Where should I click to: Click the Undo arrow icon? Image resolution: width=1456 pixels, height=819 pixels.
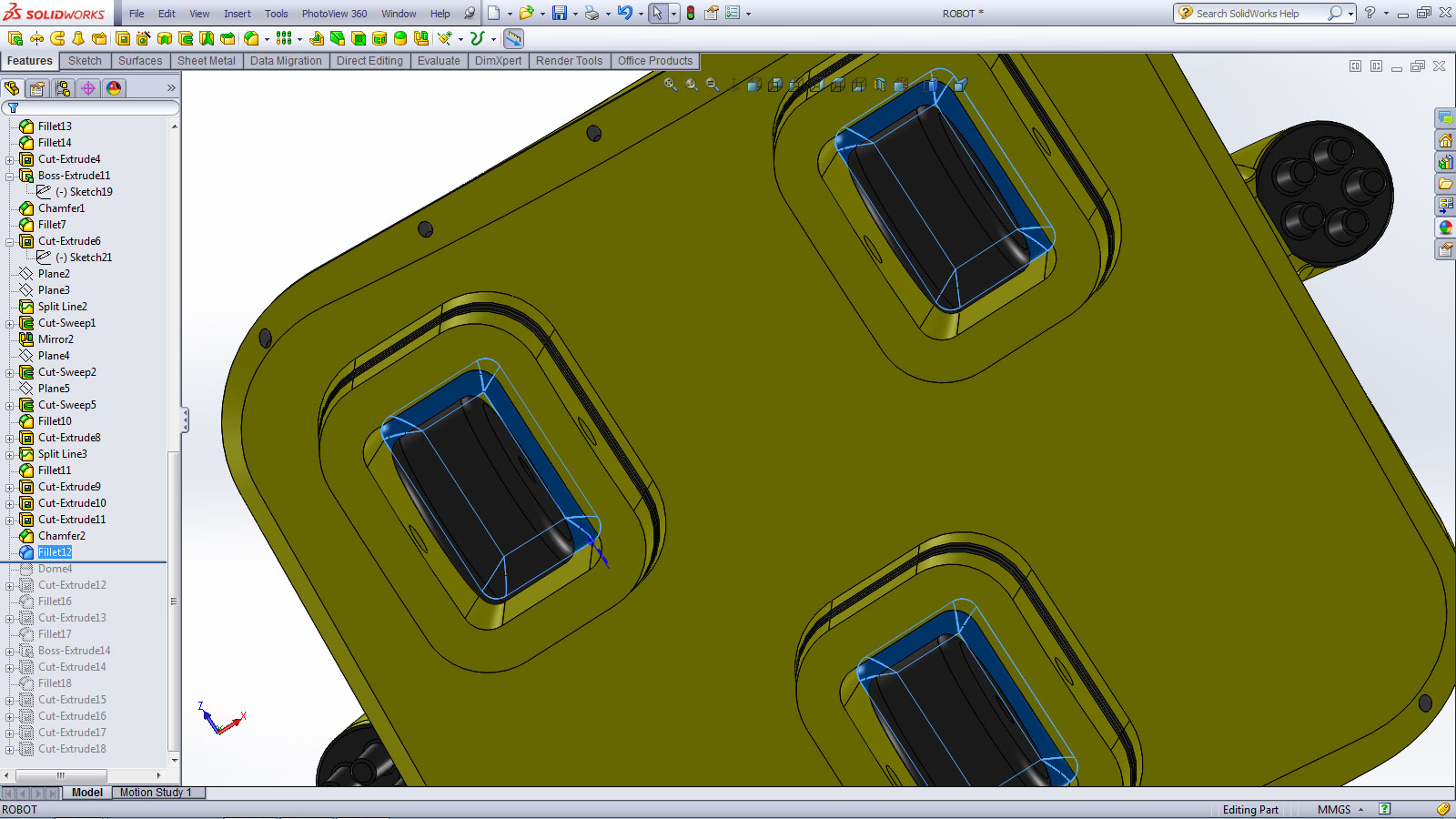pos(624,13)
